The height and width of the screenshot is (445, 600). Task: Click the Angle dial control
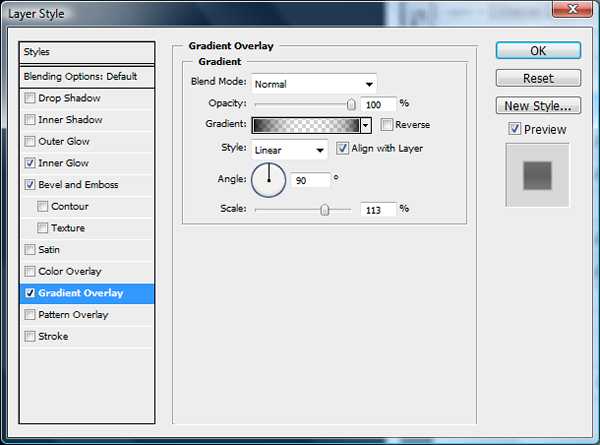(269, 180)
